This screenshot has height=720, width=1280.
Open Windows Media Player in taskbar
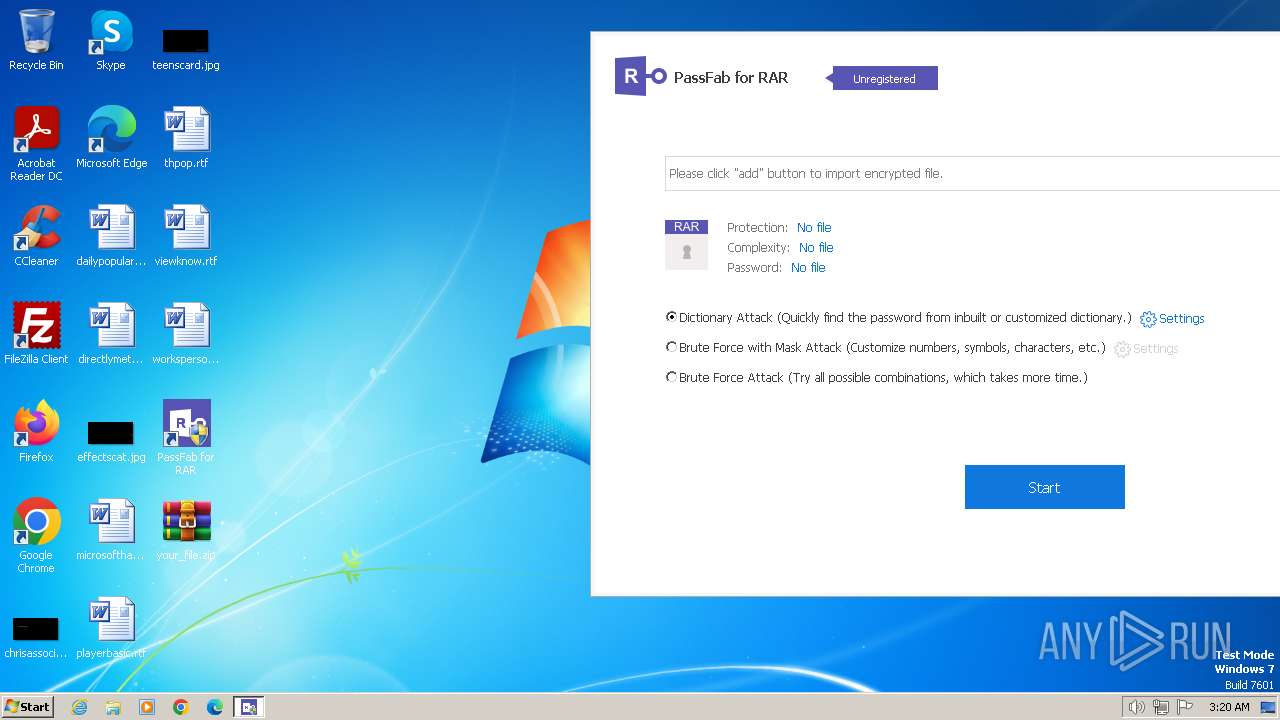pyautogui.click(x=147, y=707)
